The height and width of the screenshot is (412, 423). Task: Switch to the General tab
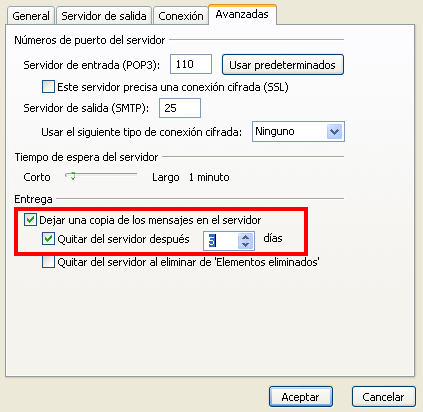coord(31,16)
